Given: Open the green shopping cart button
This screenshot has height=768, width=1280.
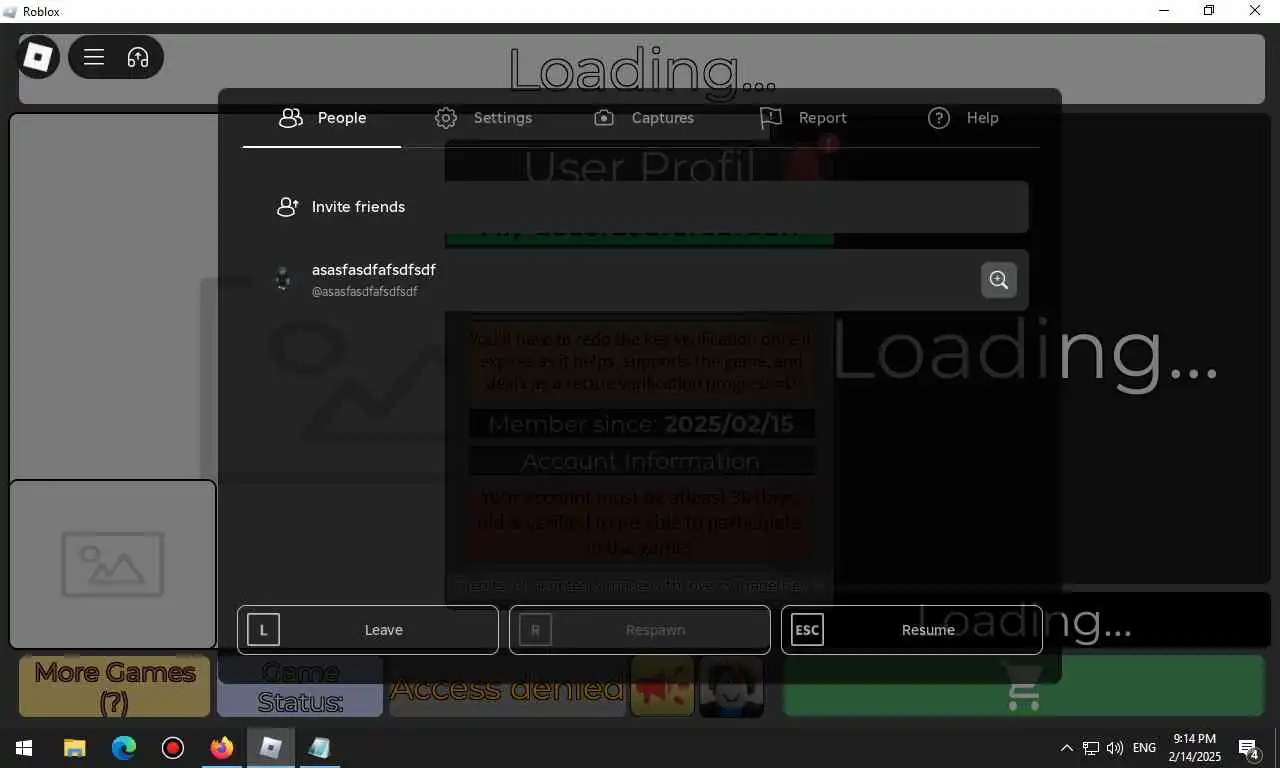Looking at the screenshot, I should (x=1024, y=687).
